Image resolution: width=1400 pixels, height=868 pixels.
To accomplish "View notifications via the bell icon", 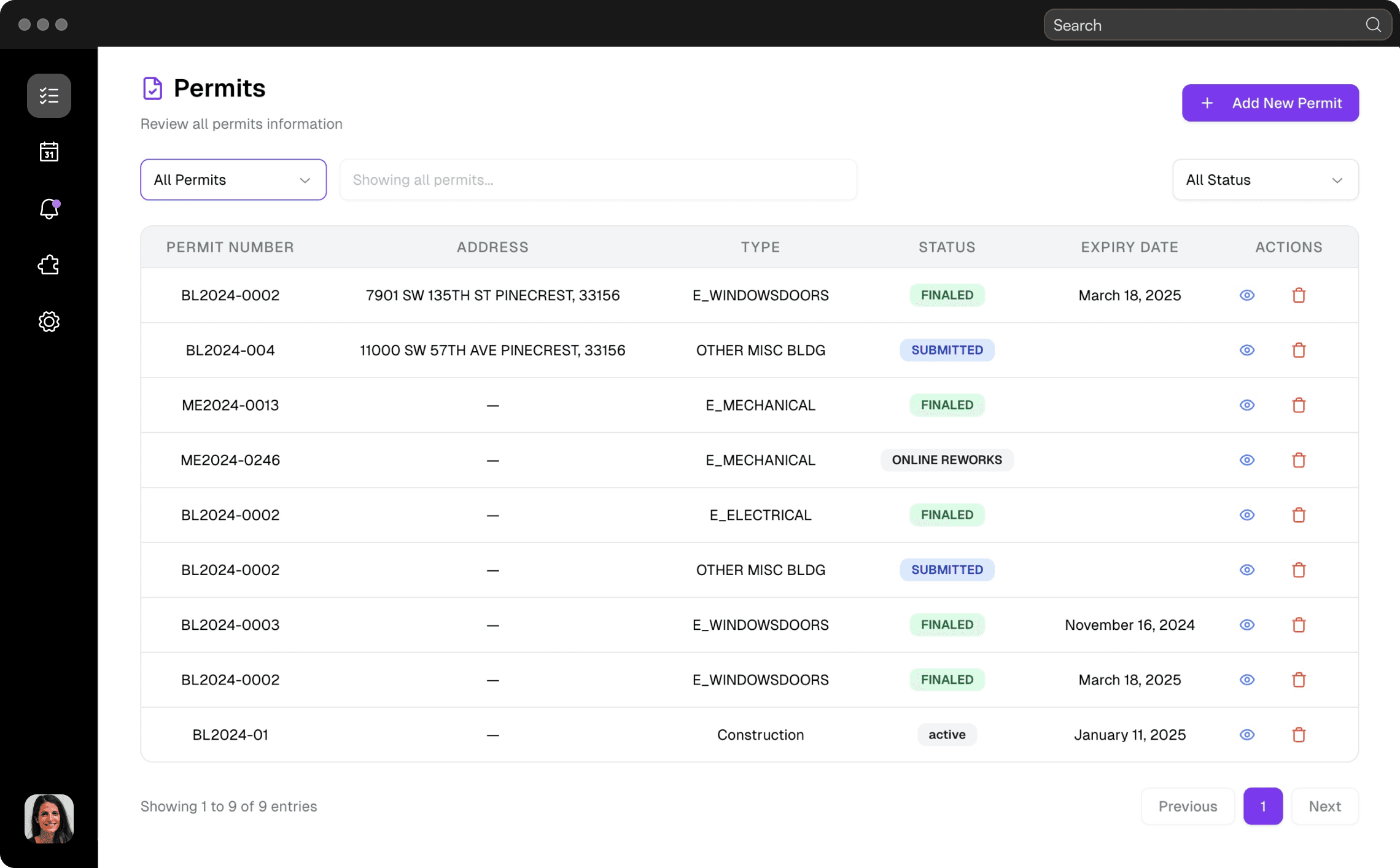I will point(49,209).
